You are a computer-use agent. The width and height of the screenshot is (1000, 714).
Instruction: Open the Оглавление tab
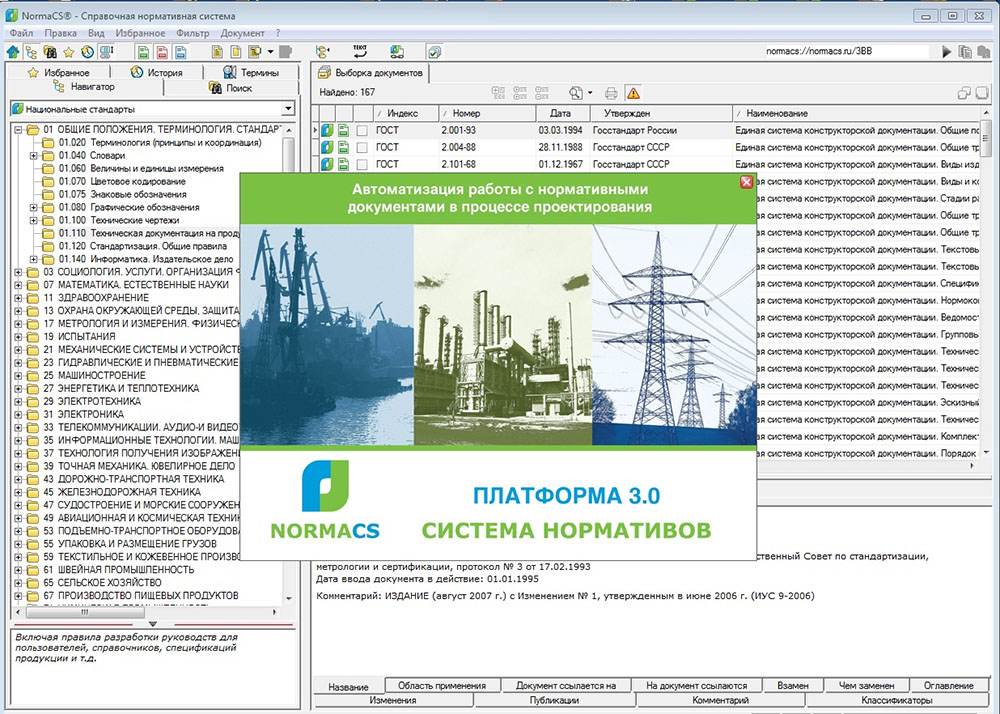(948, 686)
